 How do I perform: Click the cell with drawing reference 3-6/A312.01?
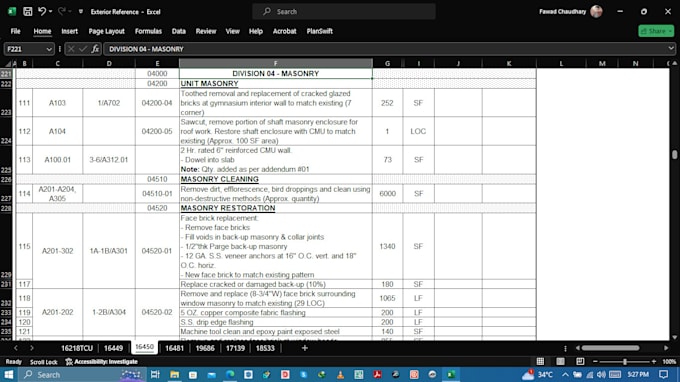click(x=109, y=160)
